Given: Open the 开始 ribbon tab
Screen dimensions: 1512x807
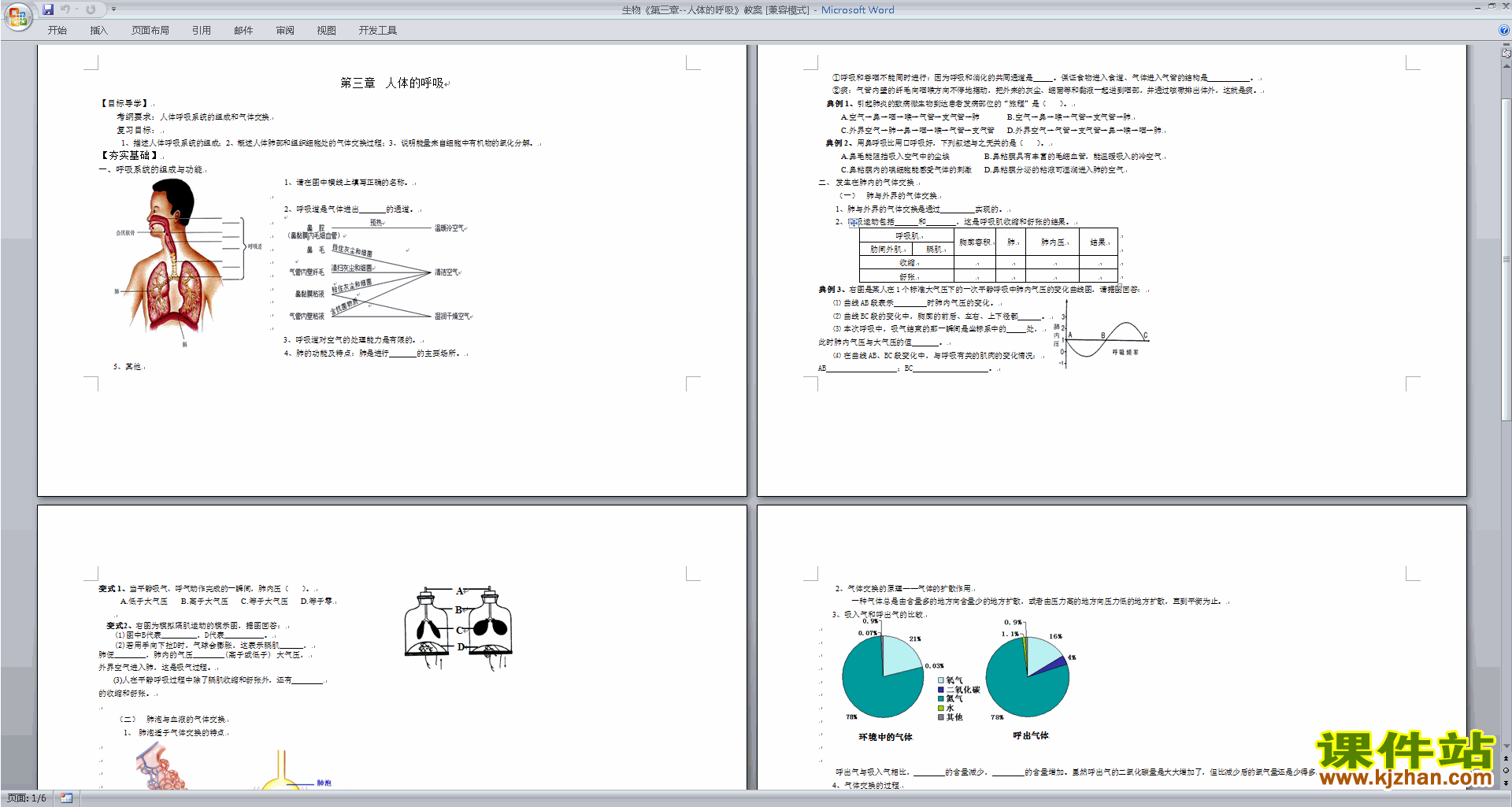Looking at the screenshot, I should (x=57, y=30).
